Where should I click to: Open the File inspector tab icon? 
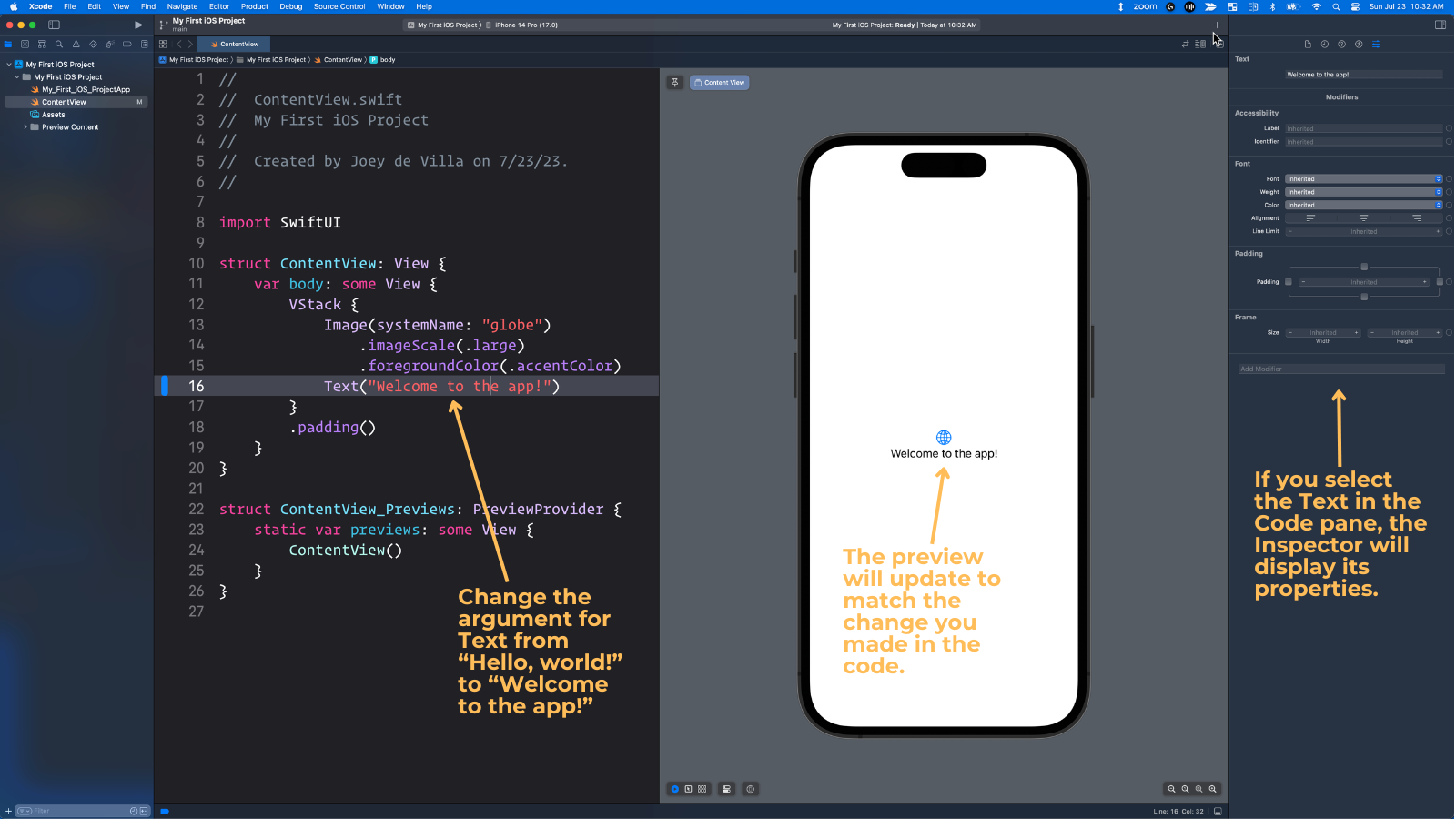click(1308, 44)
